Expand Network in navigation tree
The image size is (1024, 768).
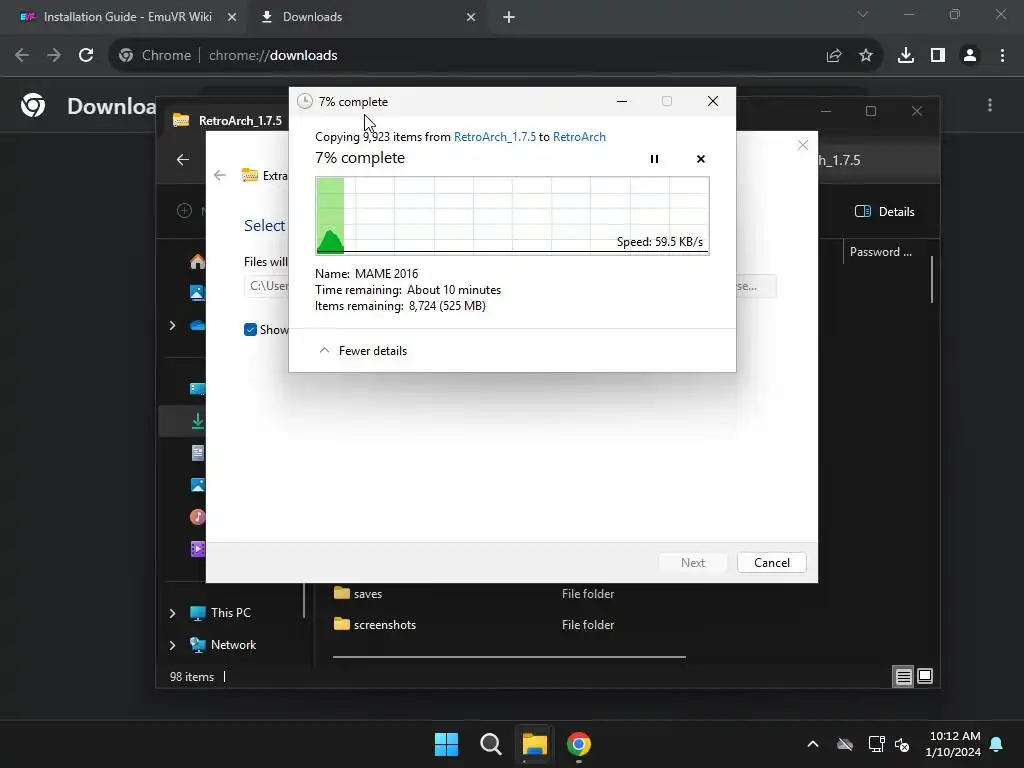(172, 645)
